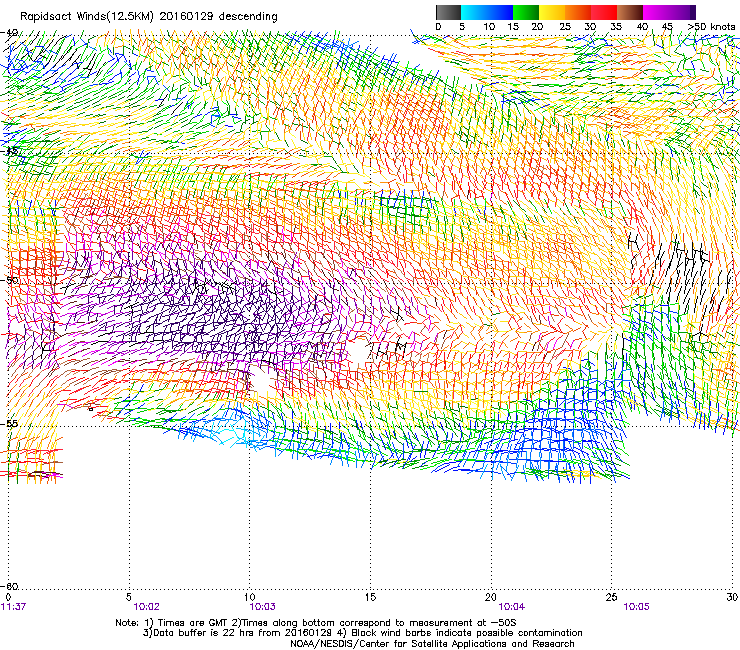Click the gray segment of the wind speed color bar

pyautogui.click(x=448, y=12)
